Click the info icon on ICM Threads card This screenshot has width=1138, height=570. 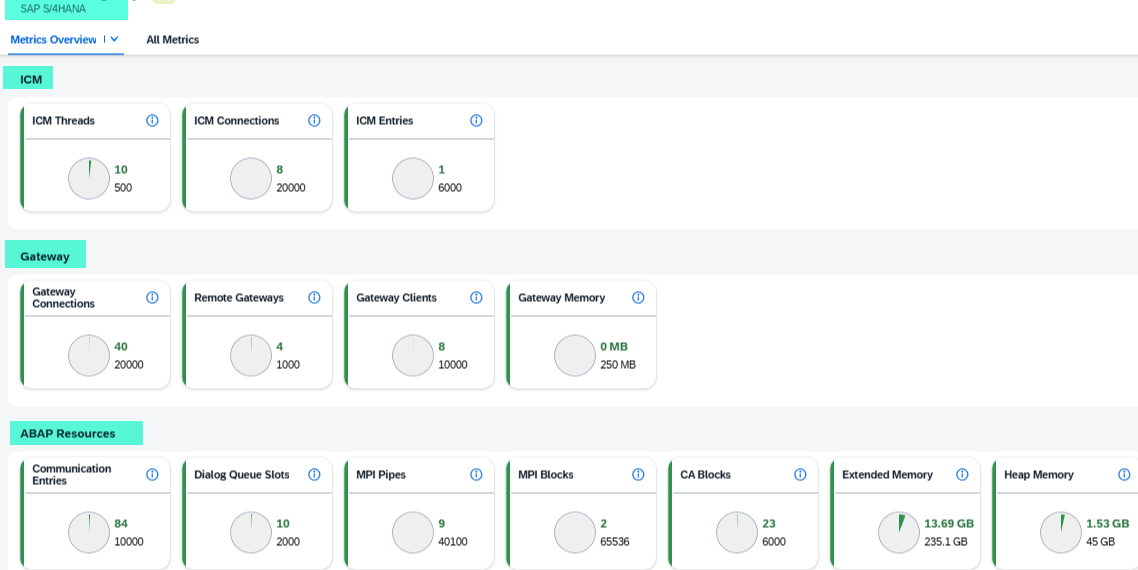click(152, 120)
